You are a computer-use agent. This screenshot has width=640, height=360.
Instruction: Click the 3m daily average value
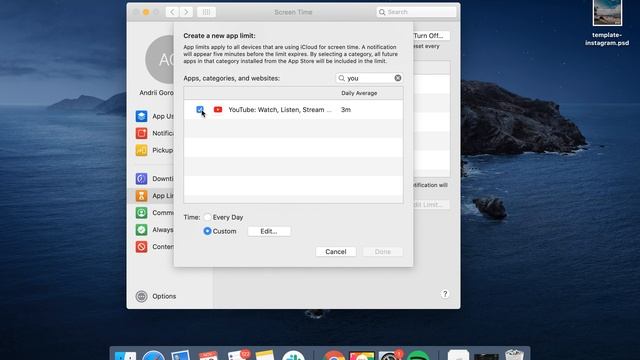(346, 109)
